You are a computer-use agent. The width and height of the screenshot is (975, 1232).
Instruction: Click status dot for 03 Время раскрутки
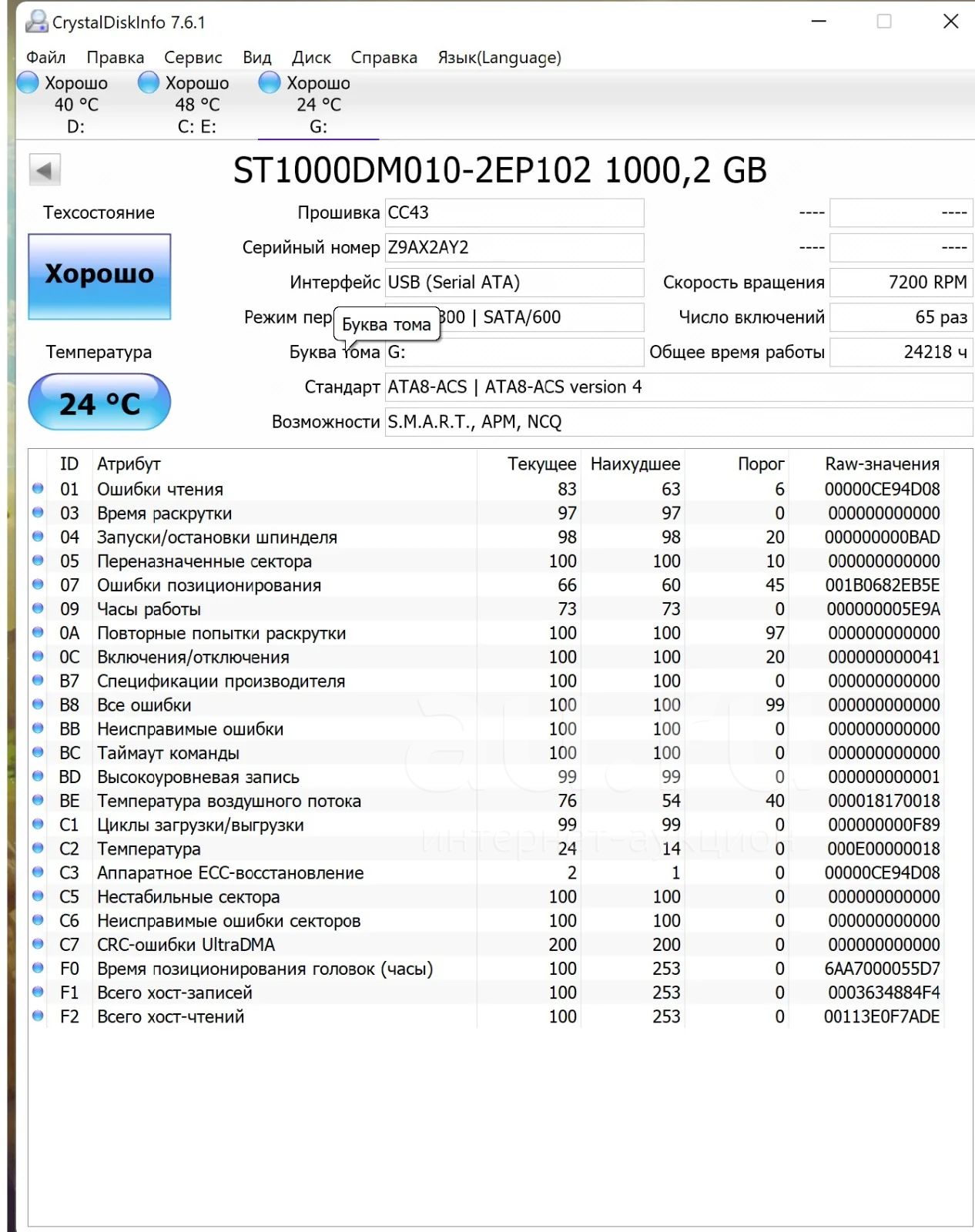[x=38, y=512]
